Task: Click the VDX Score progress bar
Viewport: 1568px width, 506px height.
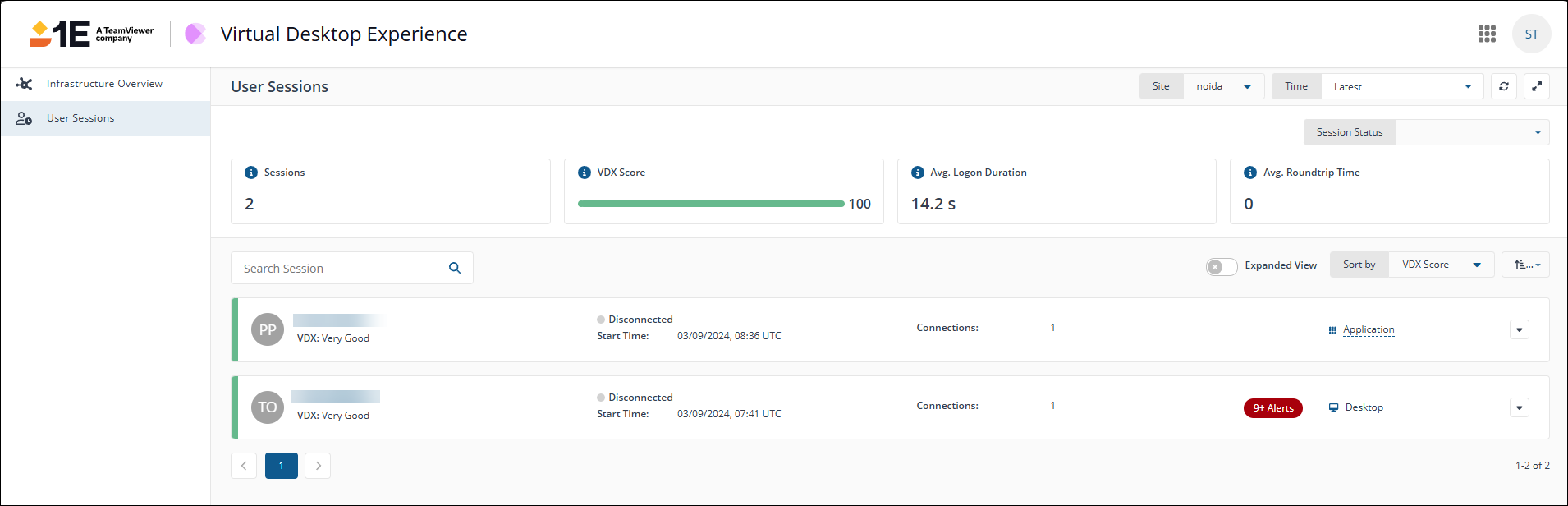Action: point(710,204)
